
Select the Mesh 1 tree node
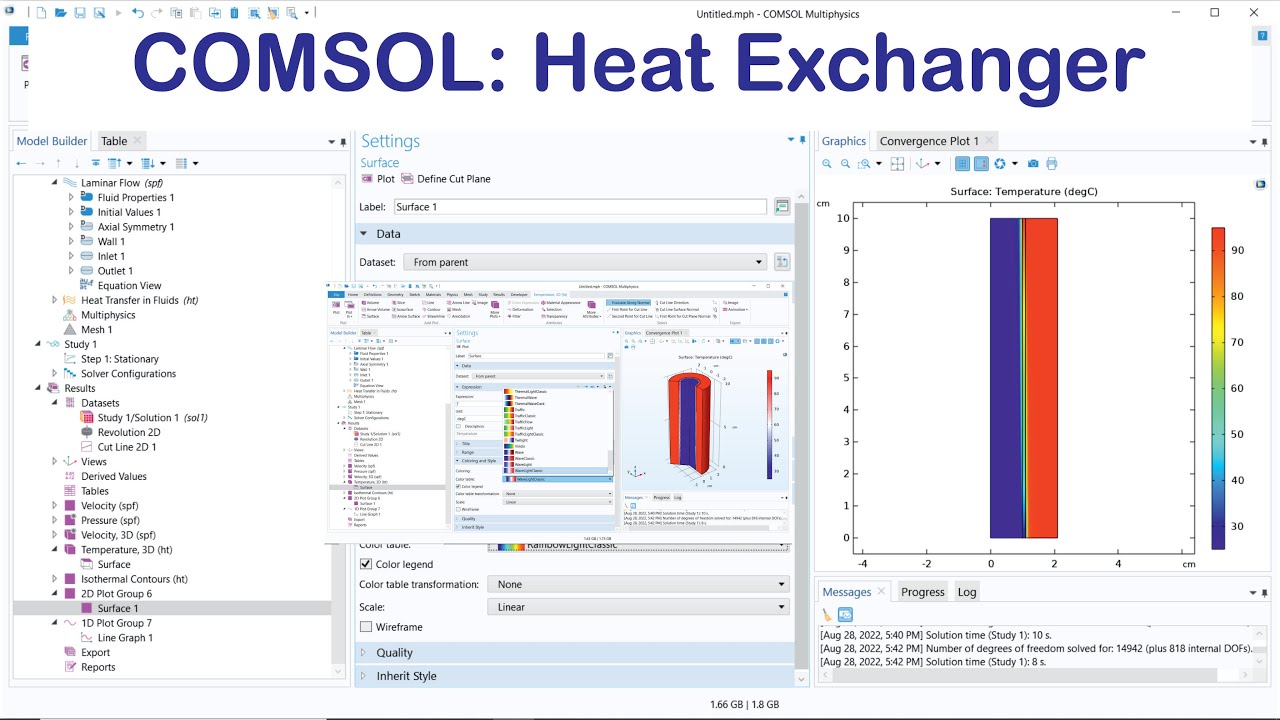click(x=97, y=330)
